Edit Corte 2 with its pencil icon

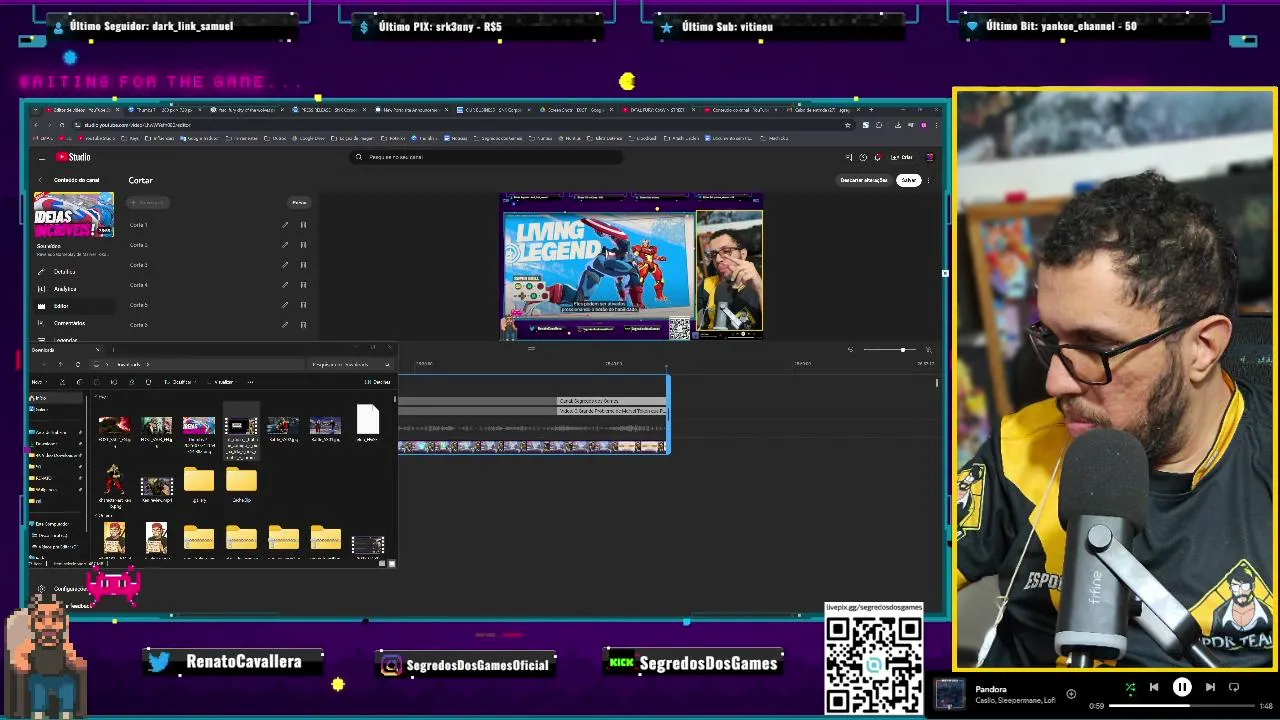(x=285, y=245)
